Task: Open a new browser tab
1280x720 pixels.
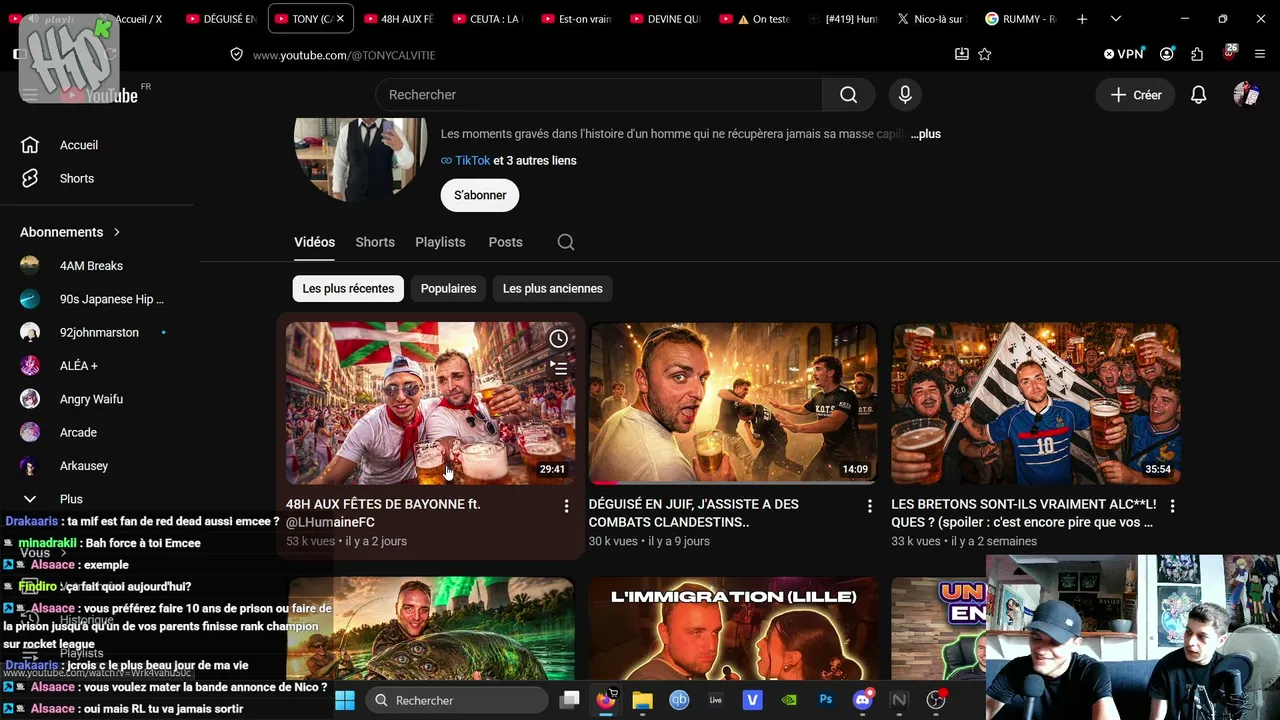Action: pyautogui.click(x=1082, y=19)
